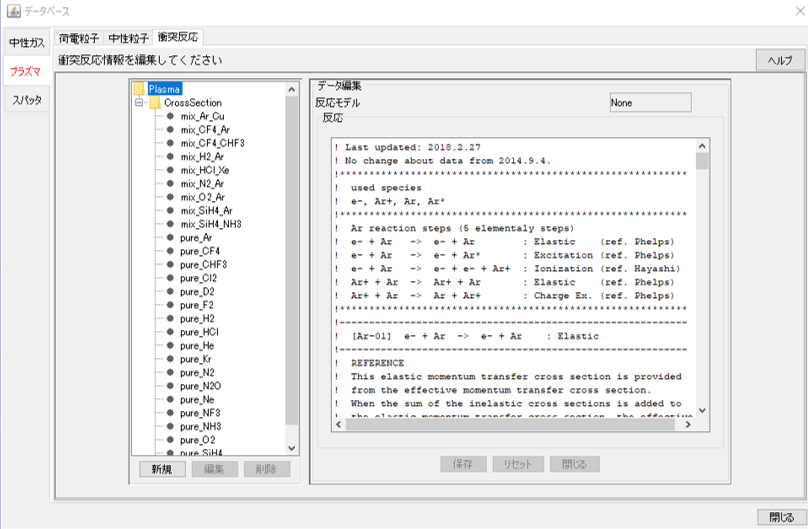This screenshot has width=808, height=529.
Task: Select pure_D2 in the tree
Action: tap(197, 292)
